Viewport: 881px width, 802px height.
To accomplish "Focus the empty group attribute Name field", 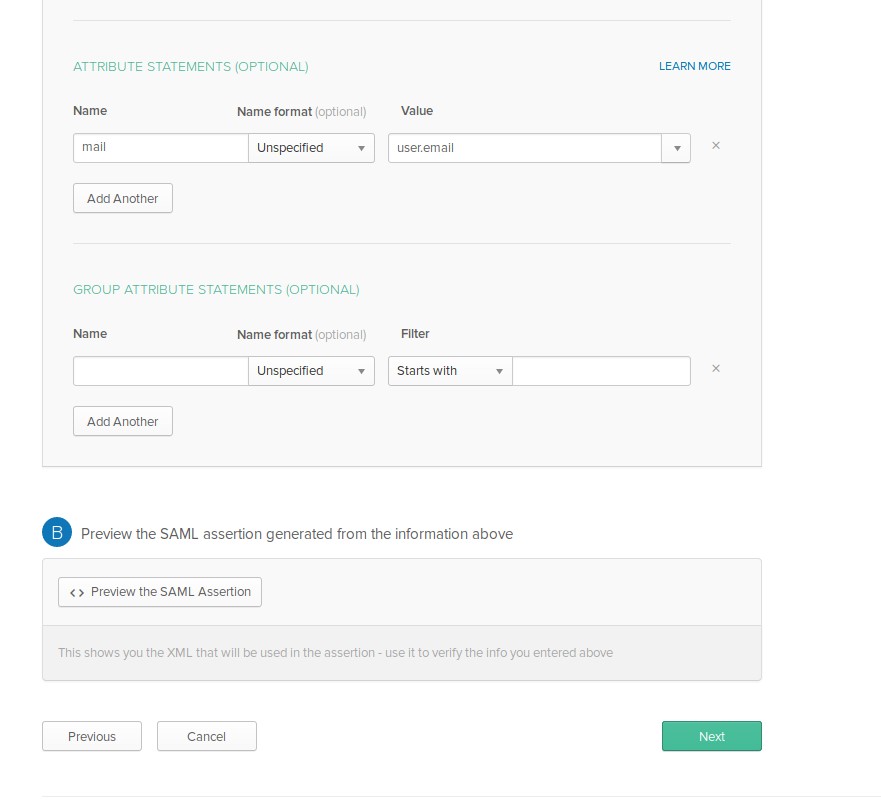I will click(x=161, y=371).
